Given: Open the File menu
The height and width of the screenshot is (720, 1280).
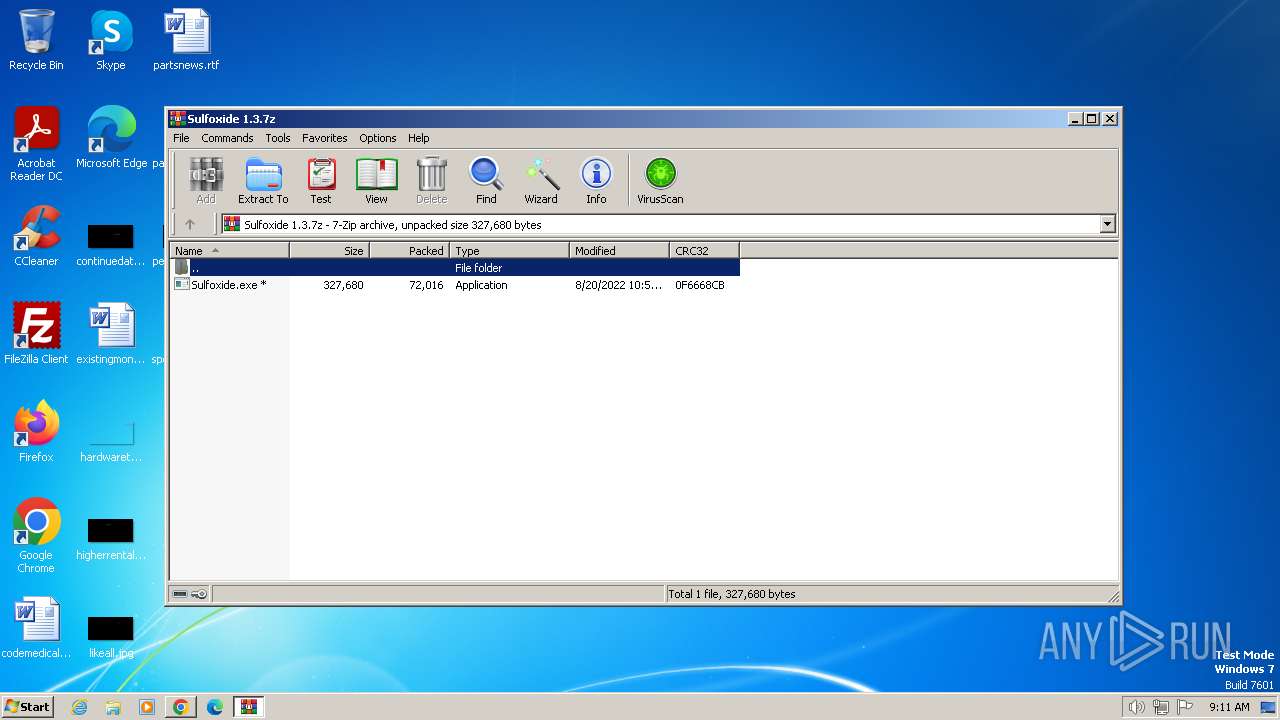Looking at the screenshot, I should coord(181,138).
